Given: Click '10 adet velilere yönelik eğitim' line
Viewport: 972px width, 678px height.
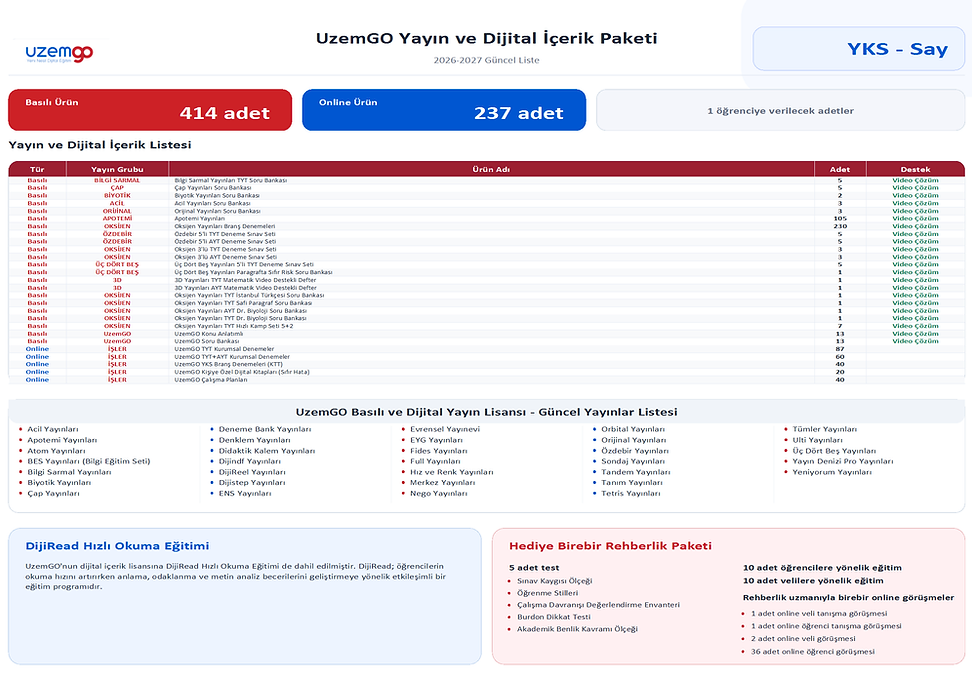Looking at the screenshot, I should coord(813,581).
